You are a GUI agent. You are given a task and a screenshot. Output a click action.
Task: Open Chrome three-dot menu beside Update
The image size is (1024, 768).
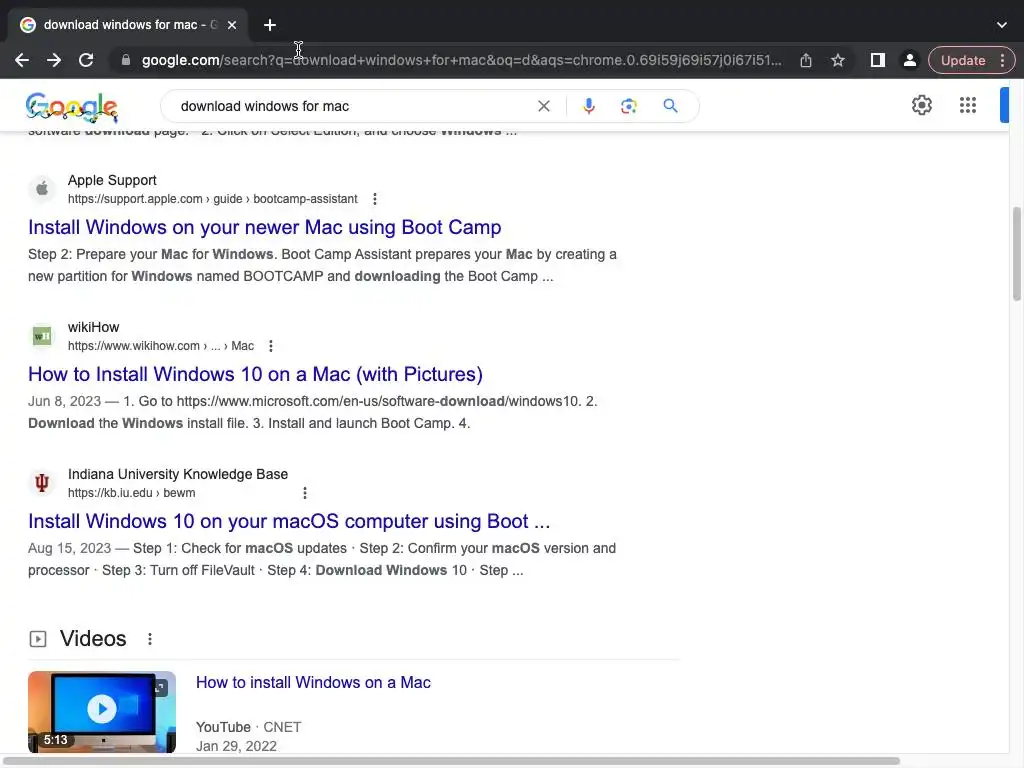(x=1002, y=60)
